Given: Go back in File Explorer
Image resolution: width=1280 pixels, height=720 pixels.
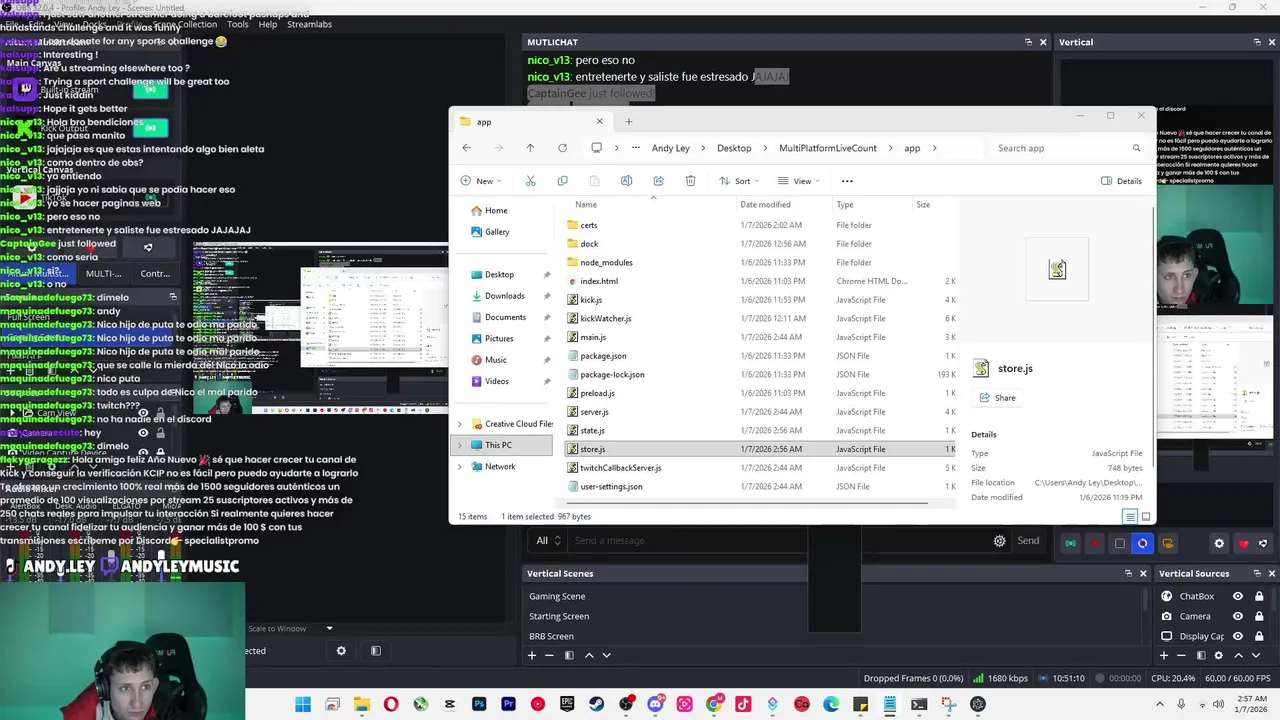Looking at the screenshot, I should (466, 148).
